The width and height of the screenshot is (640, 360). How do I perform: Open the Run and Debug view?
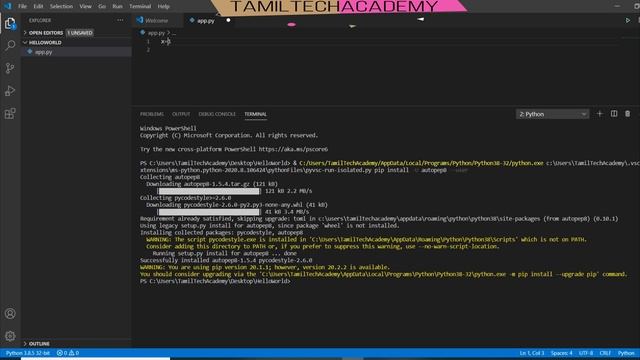[x=10, y=91]
